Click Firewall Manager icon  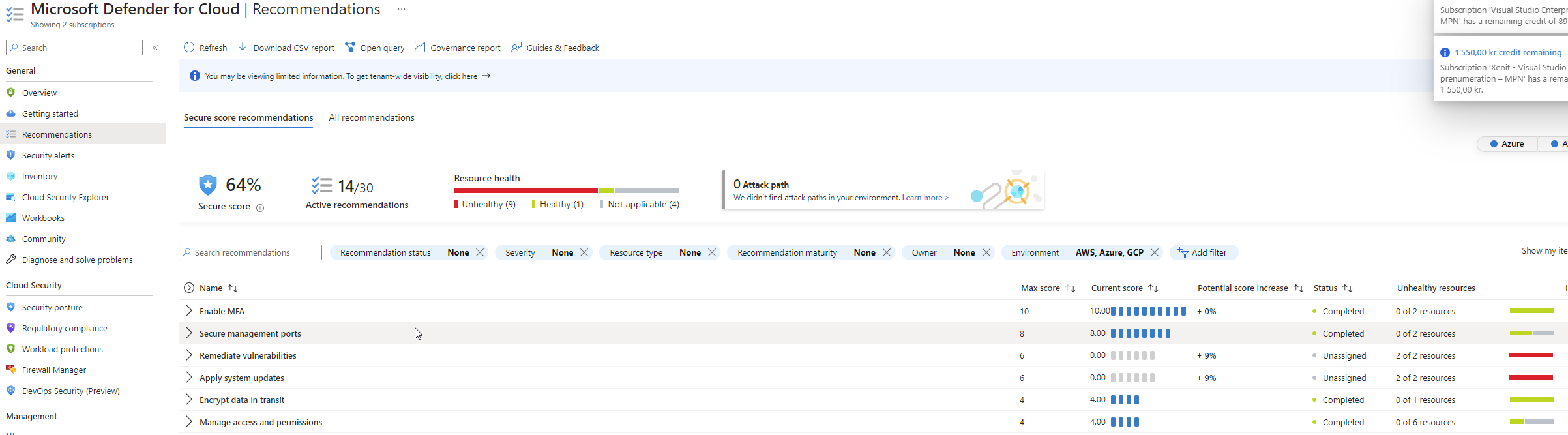pos(10,369)
